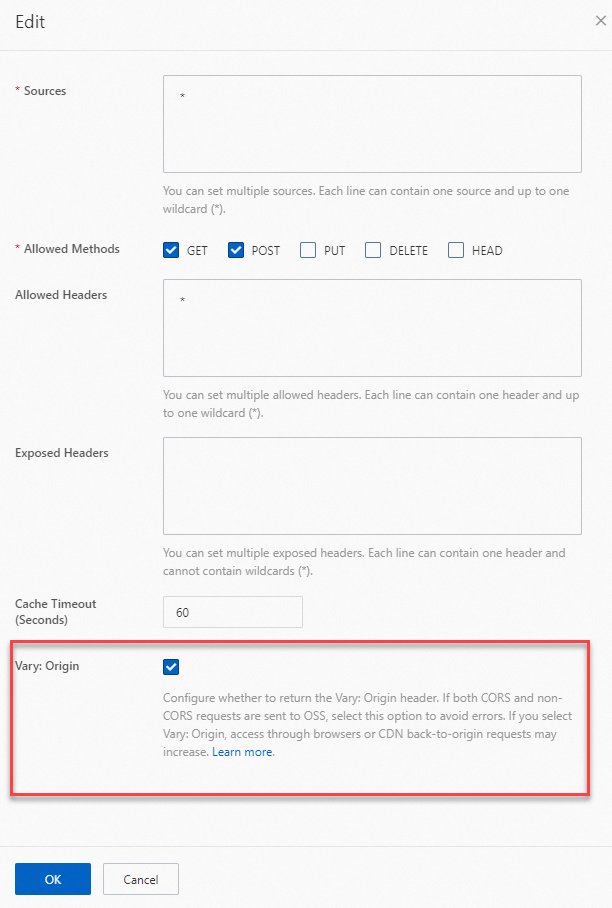The image size is (612, 908).
Task: Select the Cache Timeout field showing 60
Action: pyautogui.click(x=233, y=612)
